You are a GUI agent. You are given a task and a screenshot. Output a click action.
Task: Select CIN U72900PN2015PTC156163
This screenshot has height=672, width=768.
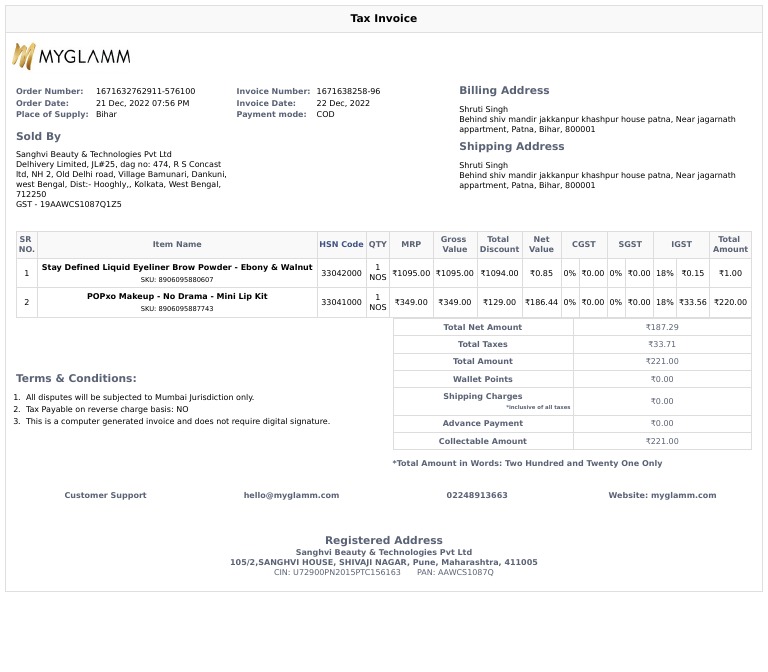(337, 572)
